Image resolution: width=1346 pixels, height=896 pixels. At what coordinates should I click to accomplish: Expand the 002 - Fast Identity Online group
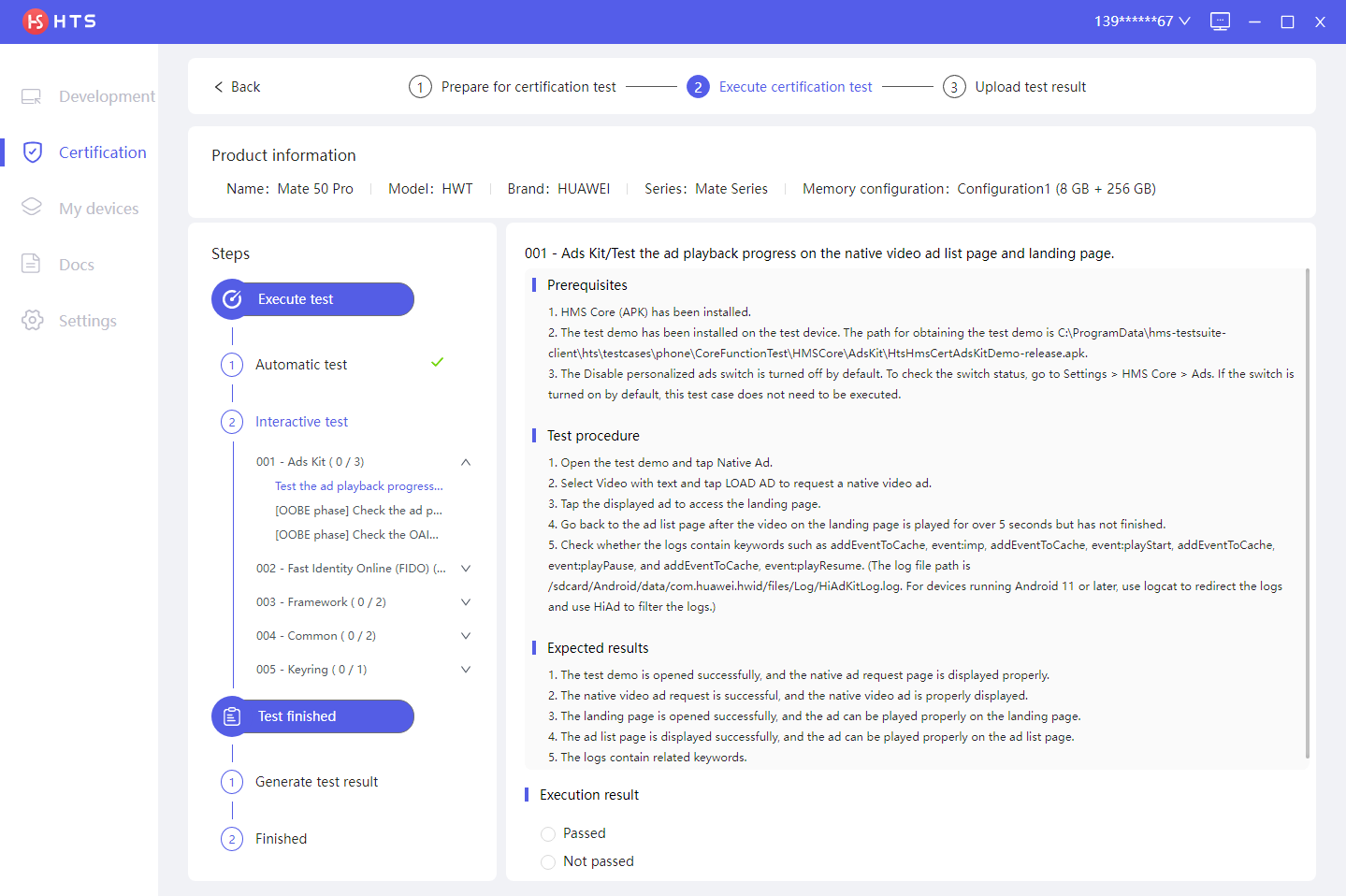pyautogui.click(x=466, y=569)
